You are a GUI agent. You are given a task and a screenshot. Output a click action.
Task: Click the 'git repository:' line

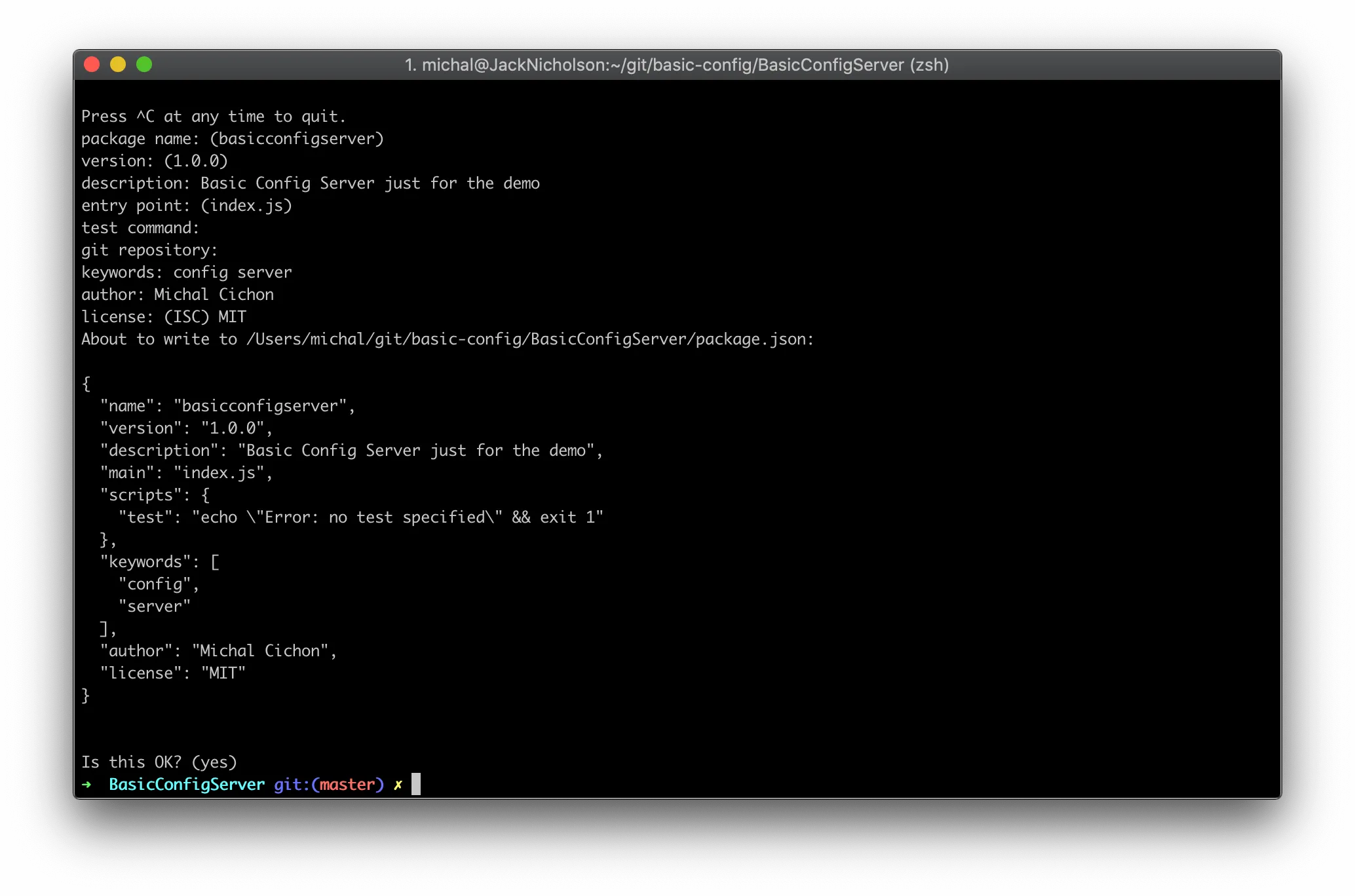149,250
